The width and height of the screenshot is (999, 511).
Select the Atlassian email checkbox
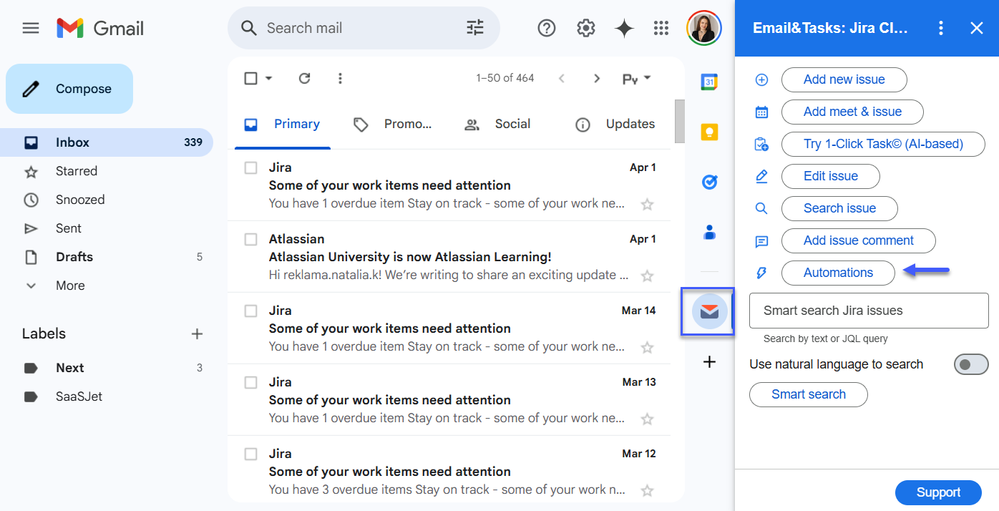(x=251, y=239)
